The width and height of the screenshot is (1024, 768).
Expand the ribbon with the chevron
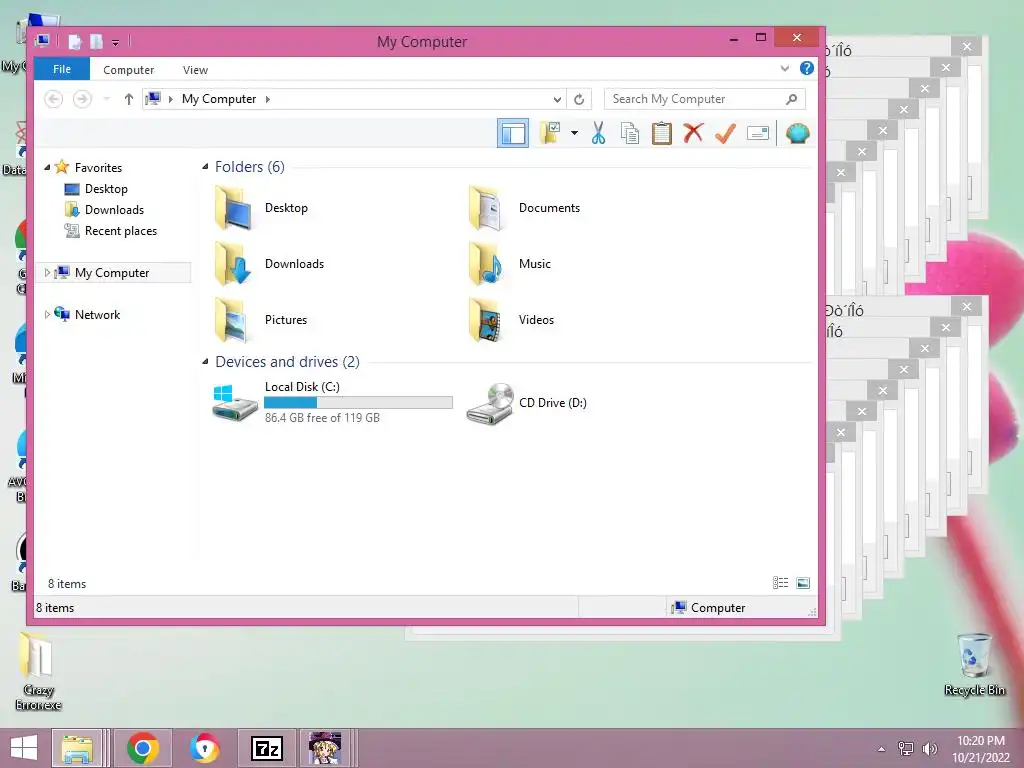tap(784, 68)
